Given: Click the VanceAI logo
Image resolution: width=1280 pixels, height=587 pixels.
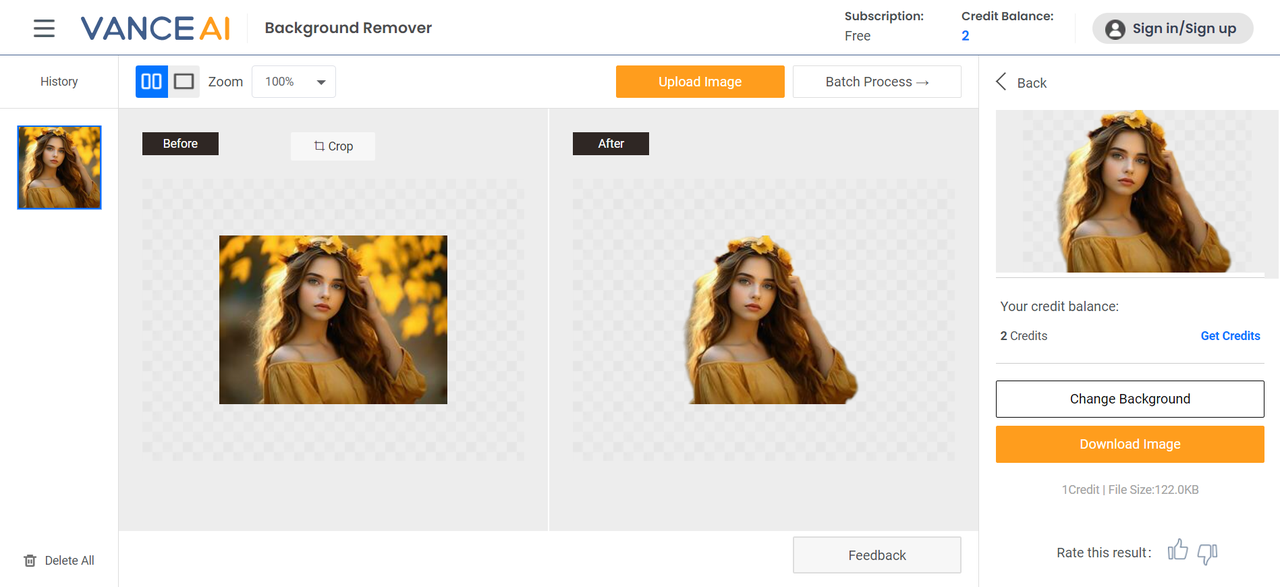Looking at the screenshot, I should [156, 28].
